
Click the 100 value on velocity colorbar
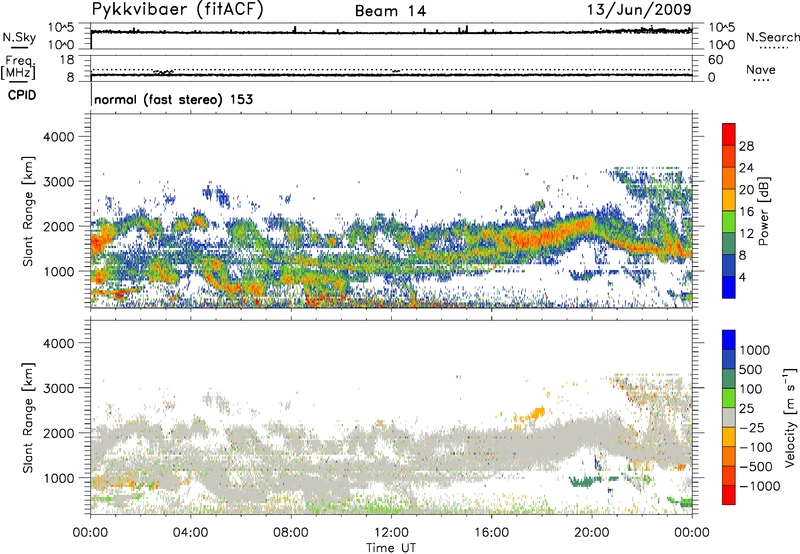(751, 389)
